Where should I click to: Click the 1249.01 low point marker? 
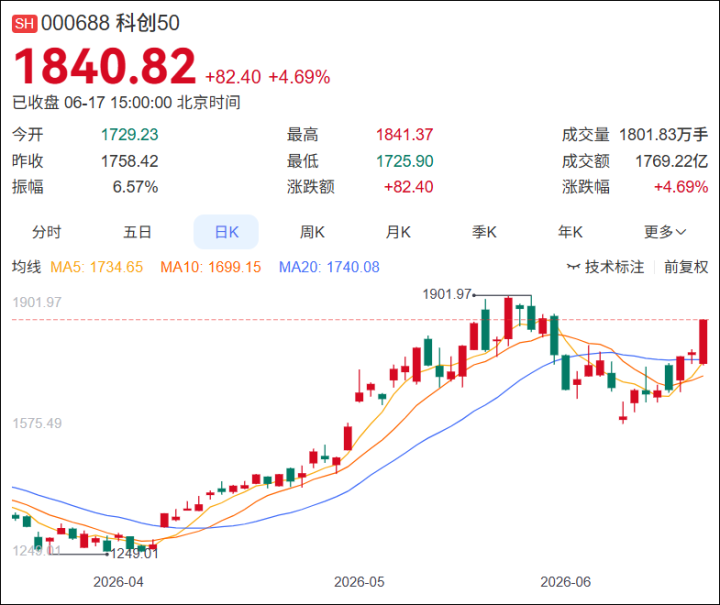pos(134,554)
